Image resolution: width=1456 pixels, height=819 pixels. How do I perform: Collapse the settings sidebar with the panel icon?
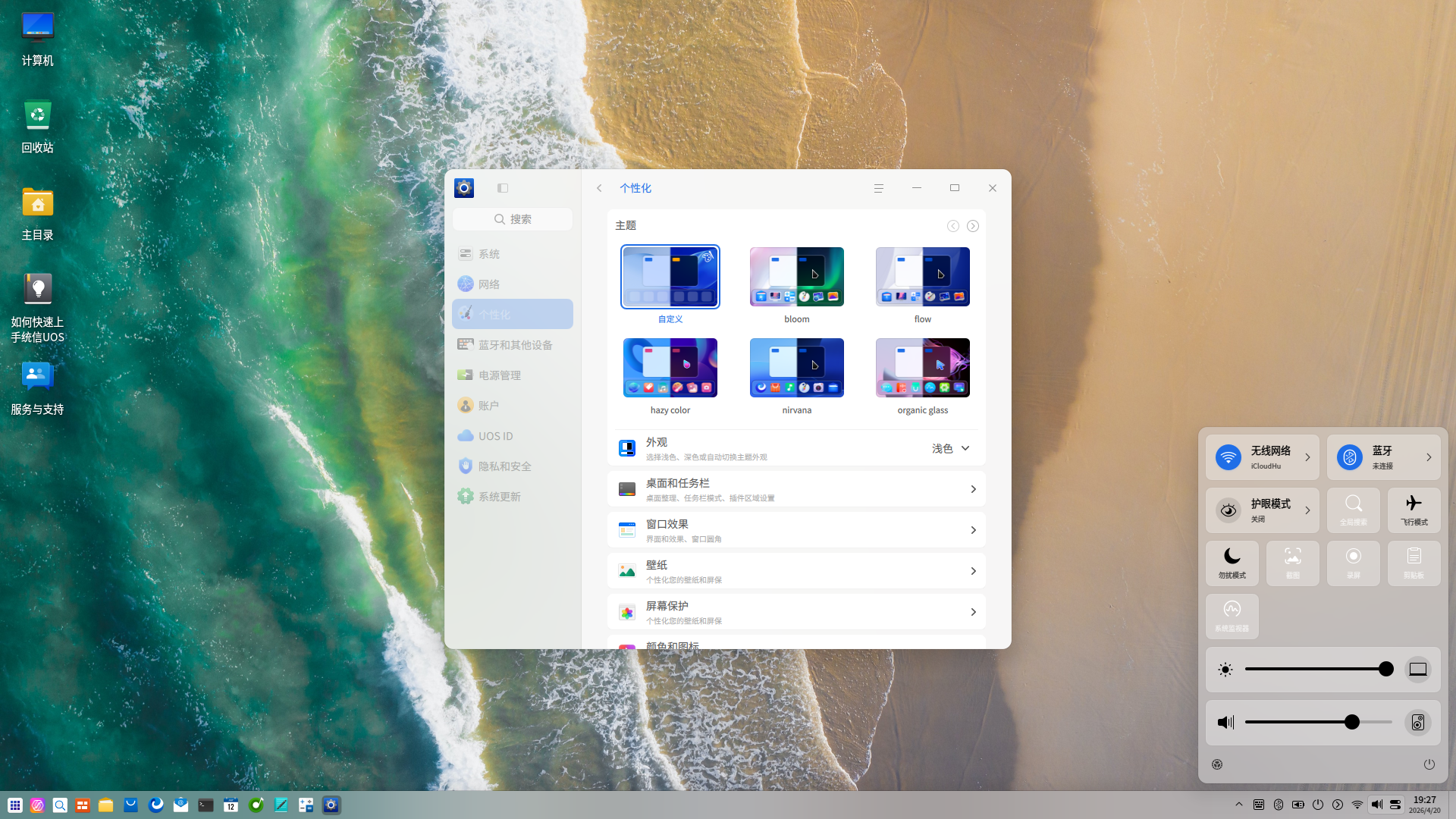click(x=503, y=188)
